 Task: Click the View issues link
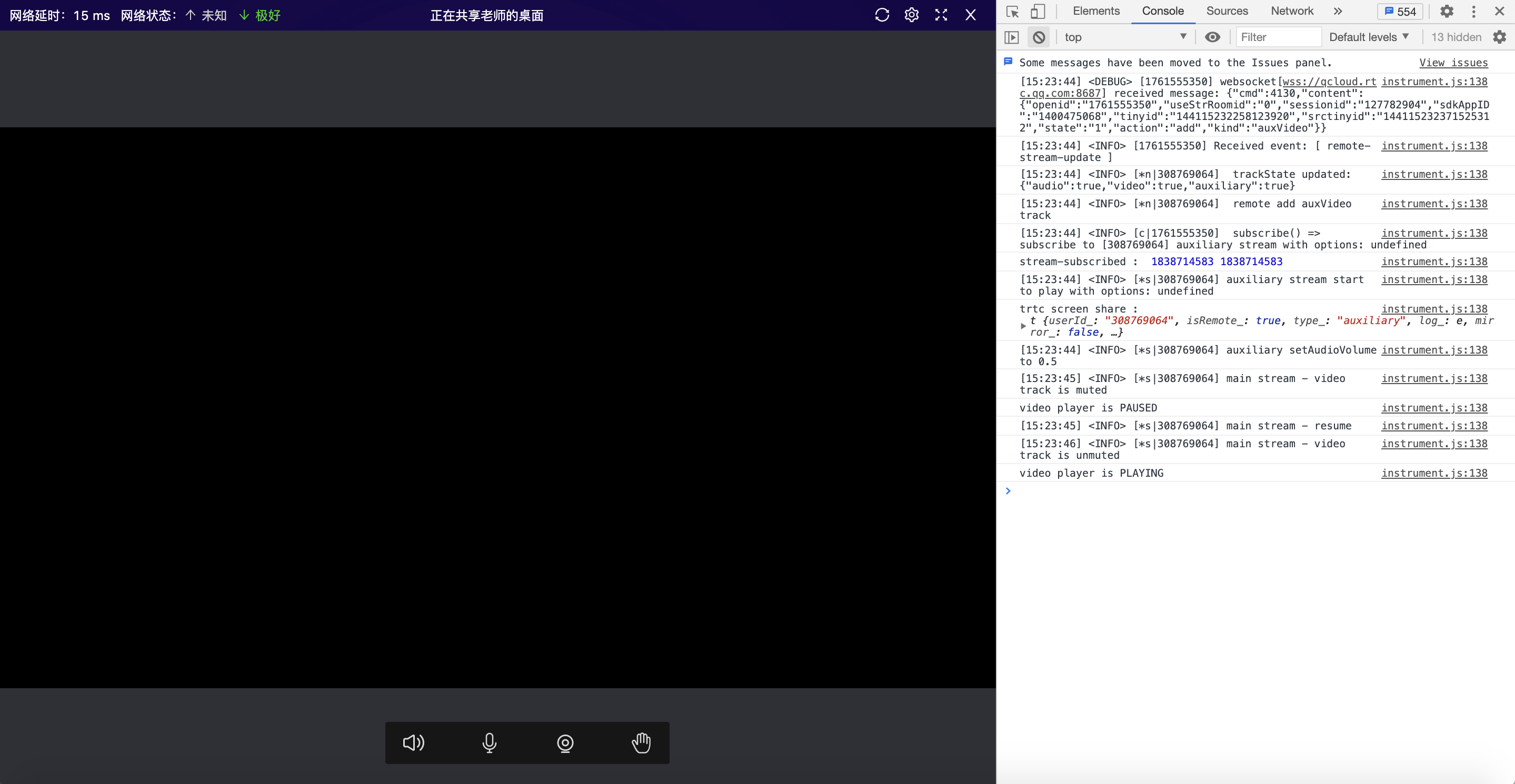point(1453,62)
